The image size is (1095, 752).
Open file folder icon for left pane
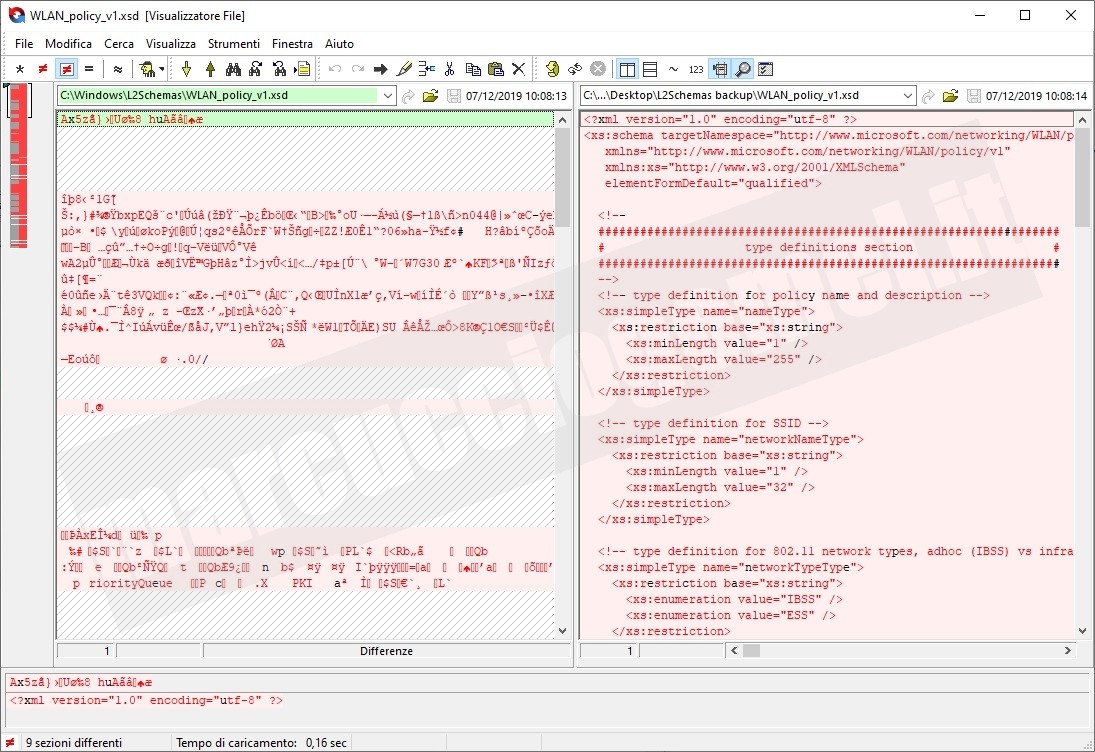pyautogui.click(x=430, y=96)
